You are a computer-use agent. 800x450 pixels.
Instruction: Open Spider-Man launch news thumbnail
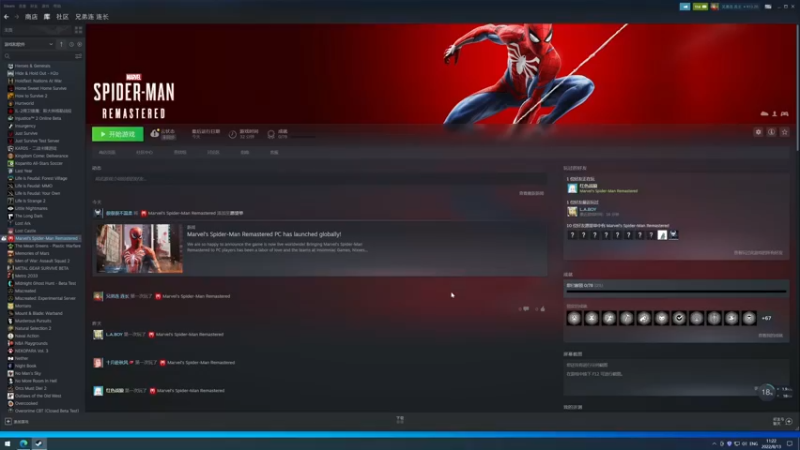(139, 248)
